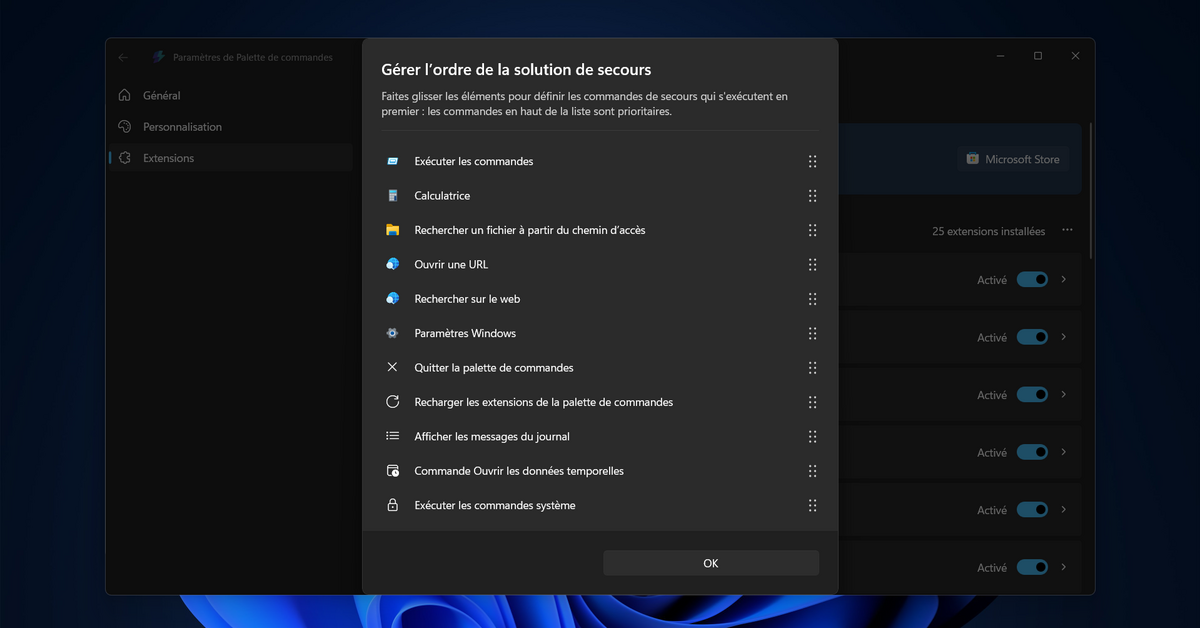Click the Calculatrice icon in the list
This screenshot has height=628, width=1200.
[393, 196]
